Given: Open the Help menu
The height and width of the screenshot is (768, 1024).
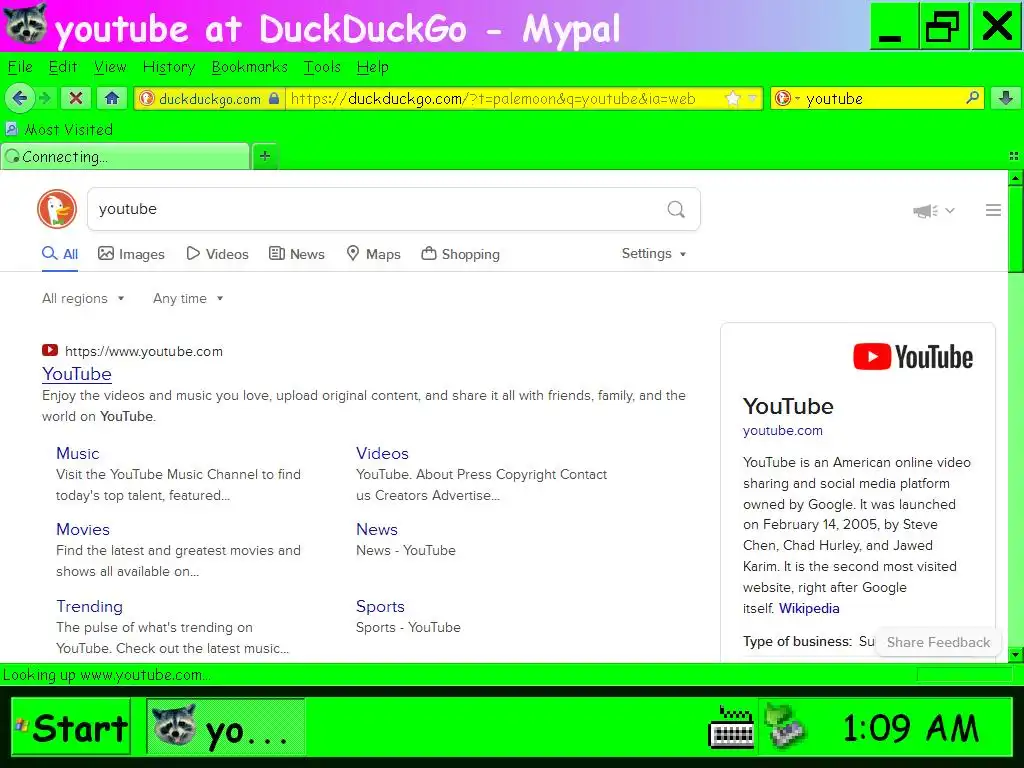Looking at the screenshot, I should coord(372,67).
